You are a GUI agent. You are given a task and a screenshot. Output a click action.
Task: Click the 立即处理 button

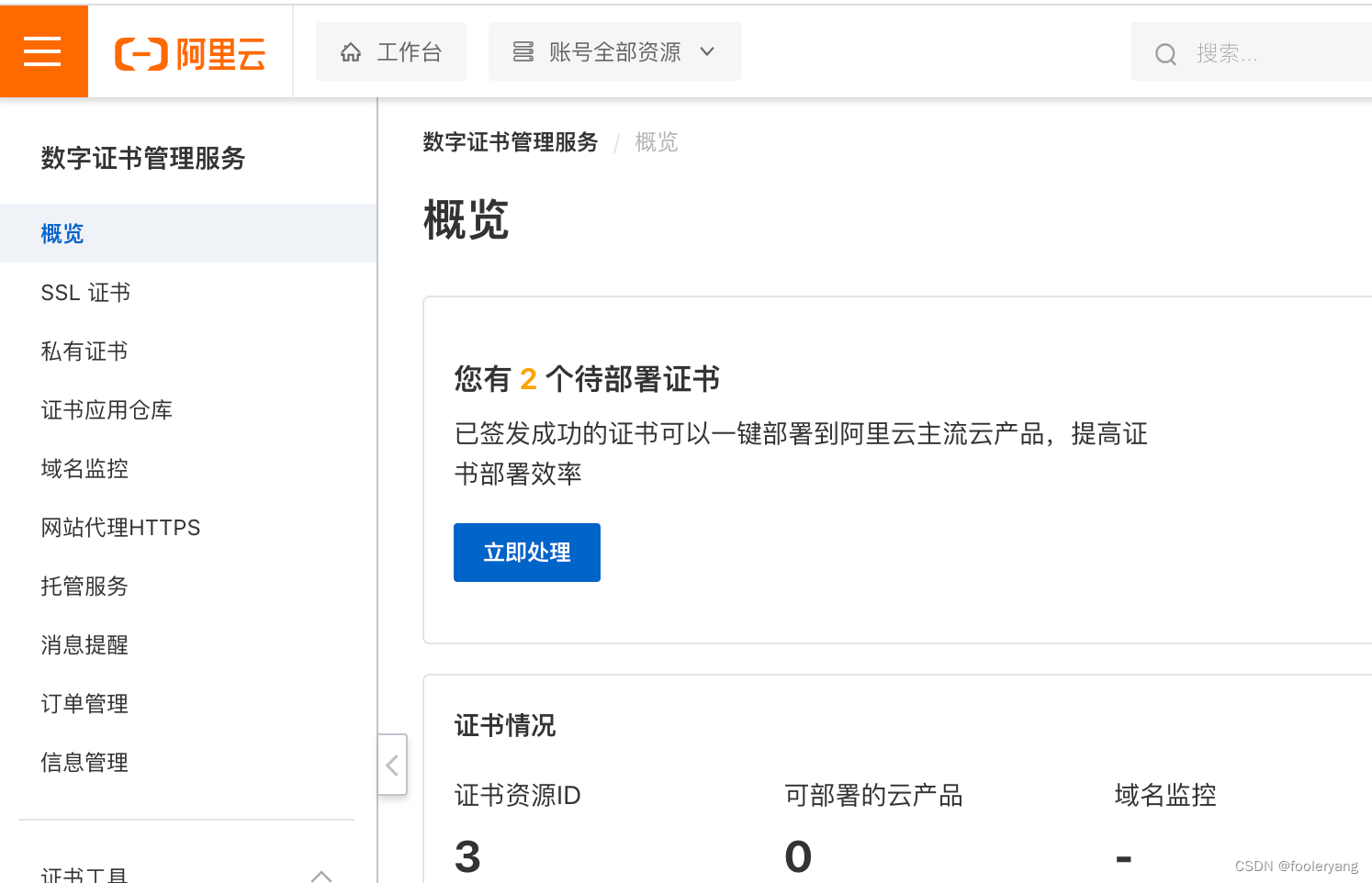click(x=526, y=552)
